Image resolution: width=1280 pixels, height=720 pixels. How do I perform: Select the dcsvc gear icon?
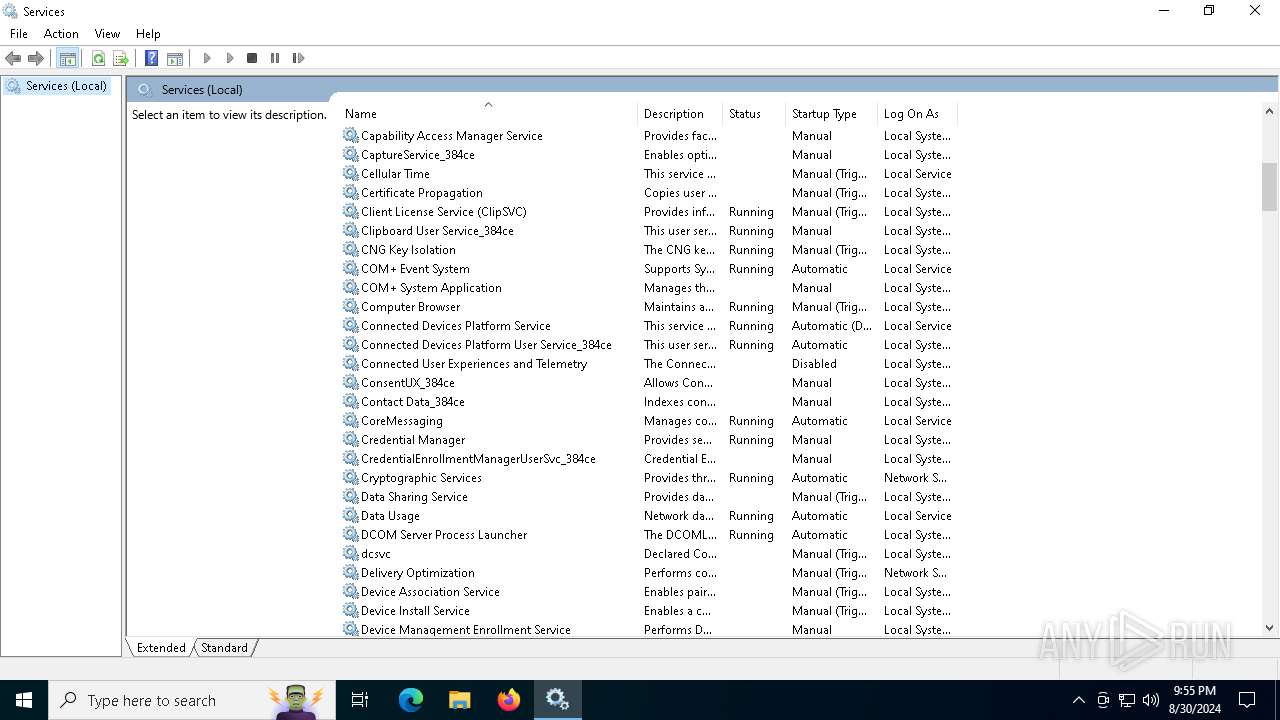(350, 554)
